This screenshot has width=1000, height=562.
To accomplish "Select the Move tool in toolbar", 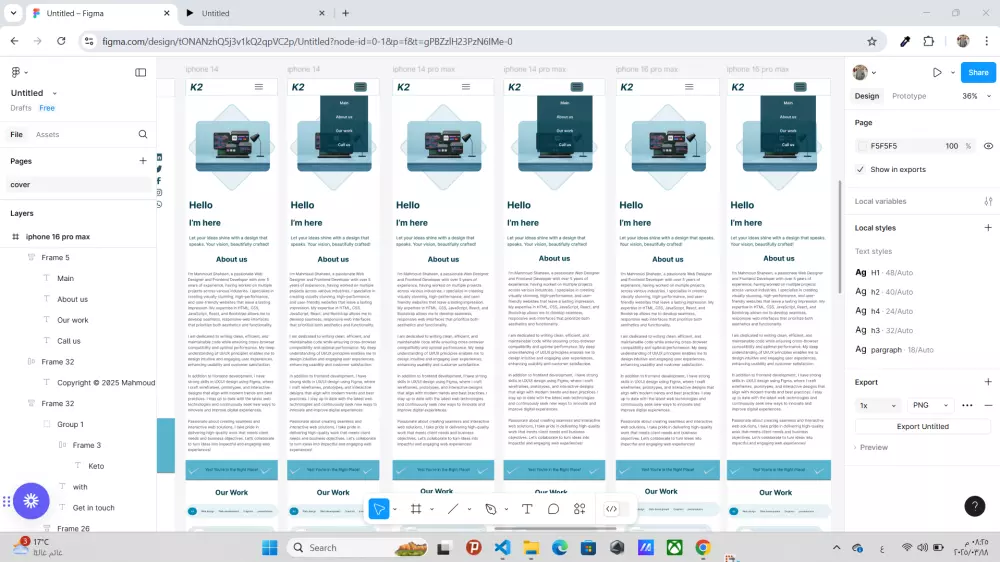I will point(379,509).
